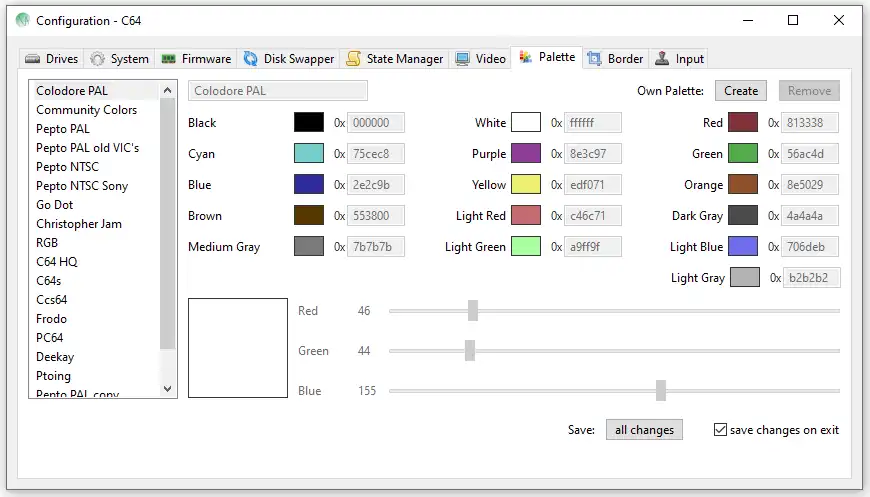The height and width of the screenshot is (497, 870).
Task: Save all changes button
Action: pos(644,430)
